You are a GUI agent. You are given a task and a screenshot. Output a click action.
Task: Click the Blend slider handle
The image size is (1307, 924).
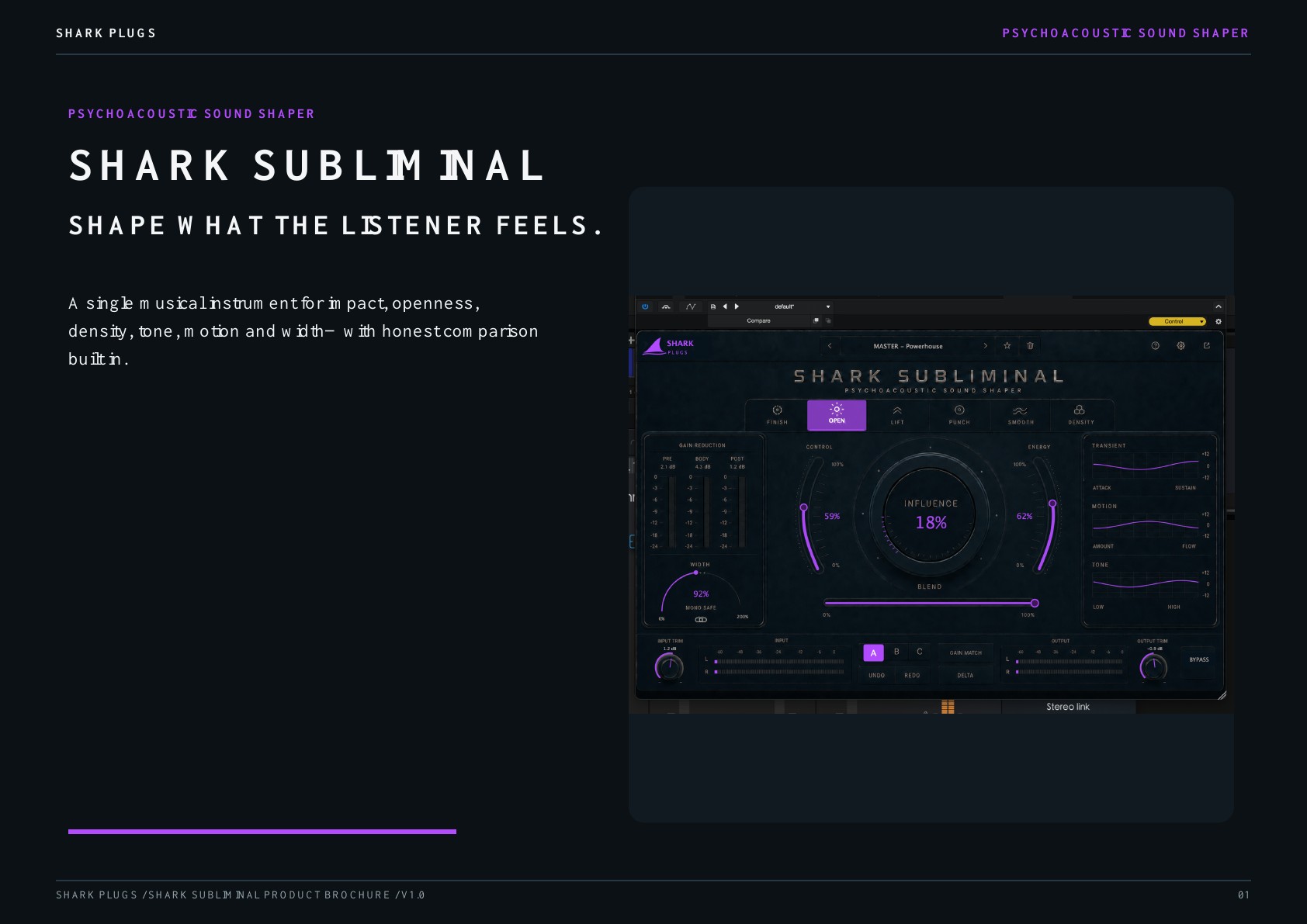click(1035, 603)
